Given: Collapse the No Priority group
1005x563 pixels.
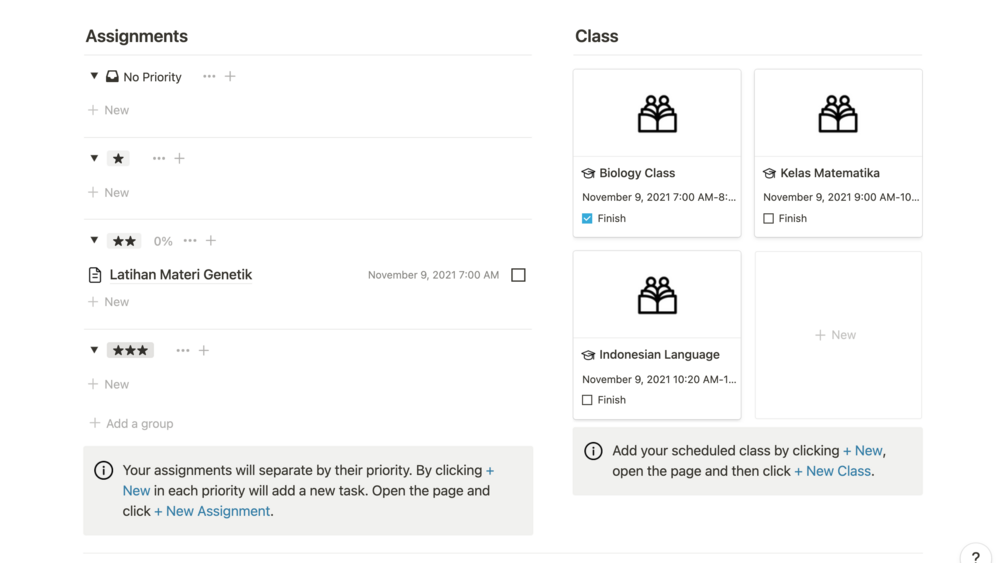Looking at the screenshot, I should pyautogui.click(x=94, y=76).
